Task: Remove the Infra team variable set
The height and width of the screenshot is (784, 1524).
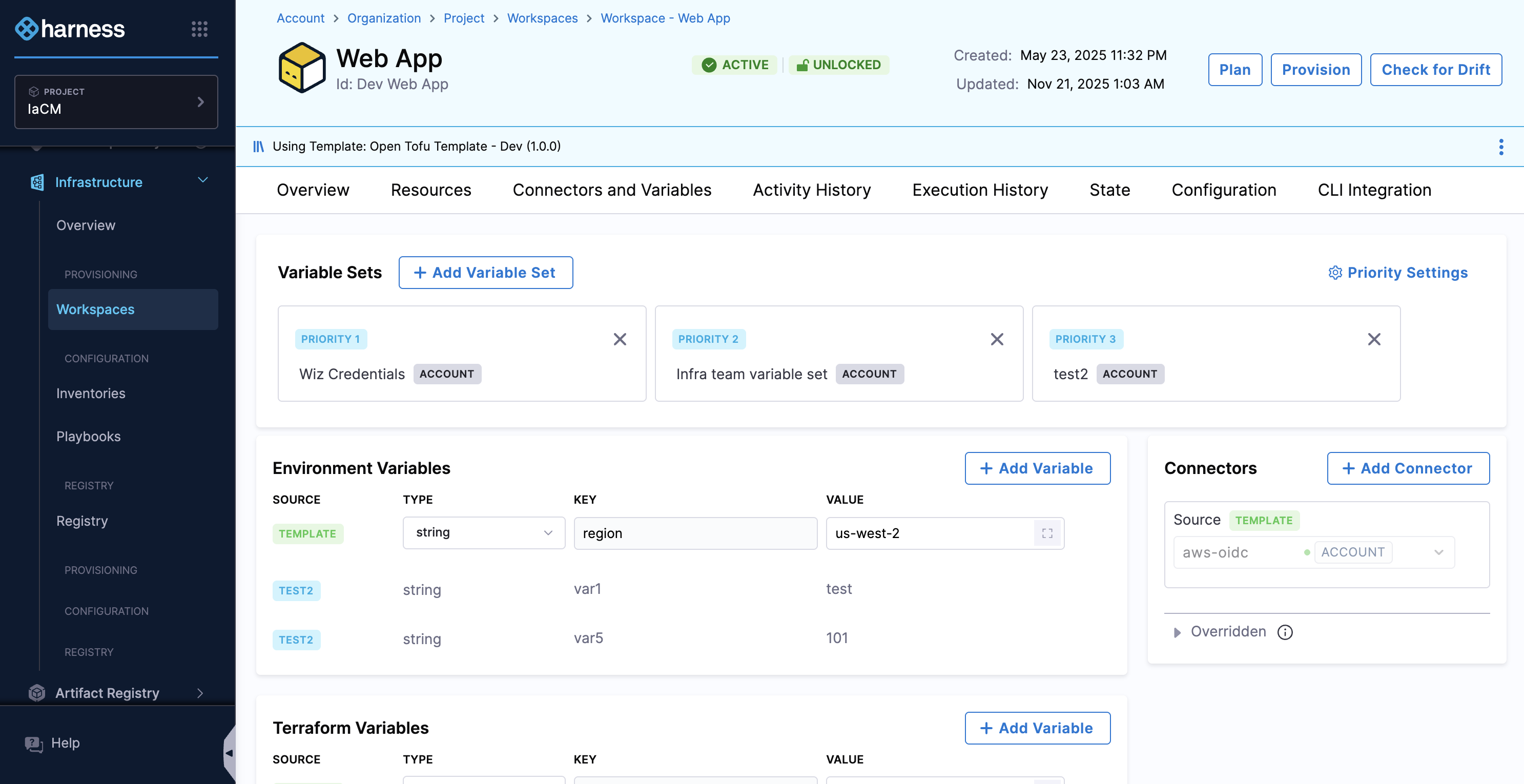Action: click(997, 339)
